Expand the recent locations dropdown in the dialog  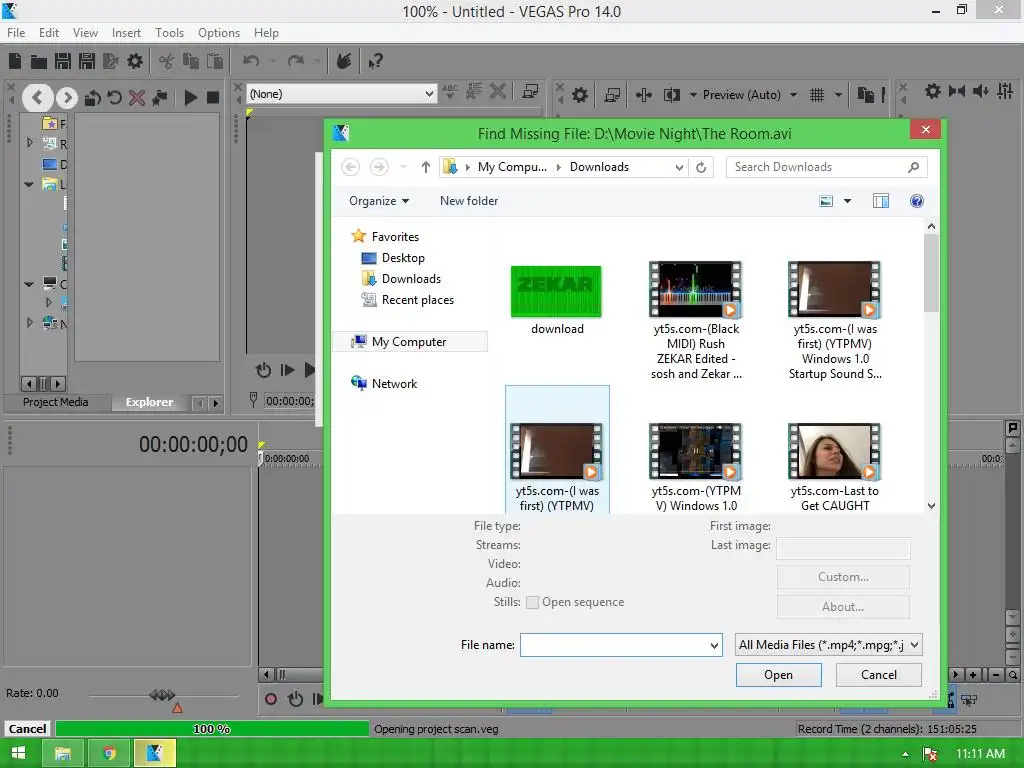click(404, 167)
